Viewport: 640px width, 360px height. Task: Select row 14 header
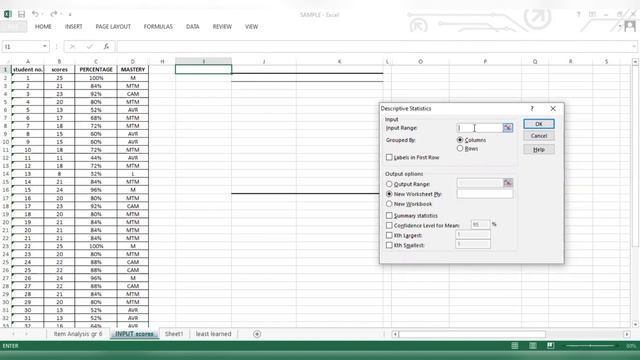pyautogui.click(x=6, y=173)
